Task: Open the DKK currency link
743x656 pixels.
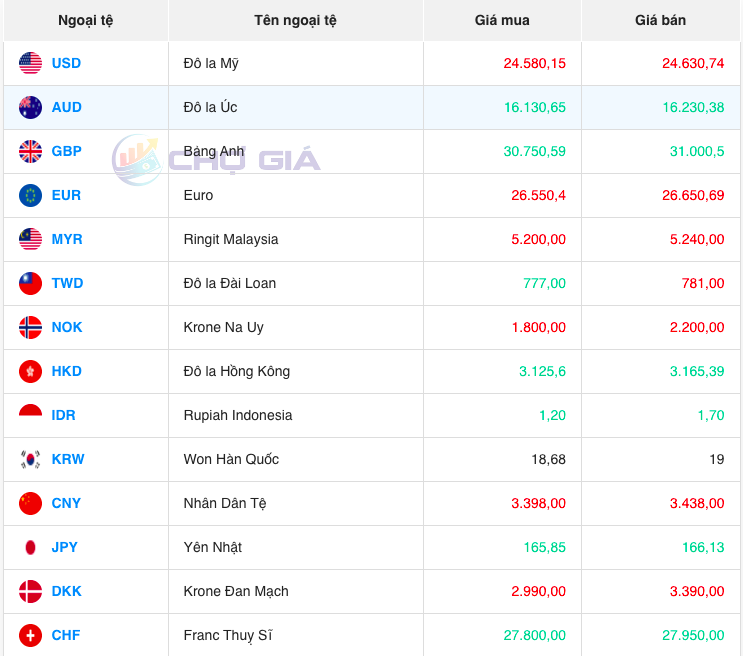Action: tap(67, 591)
